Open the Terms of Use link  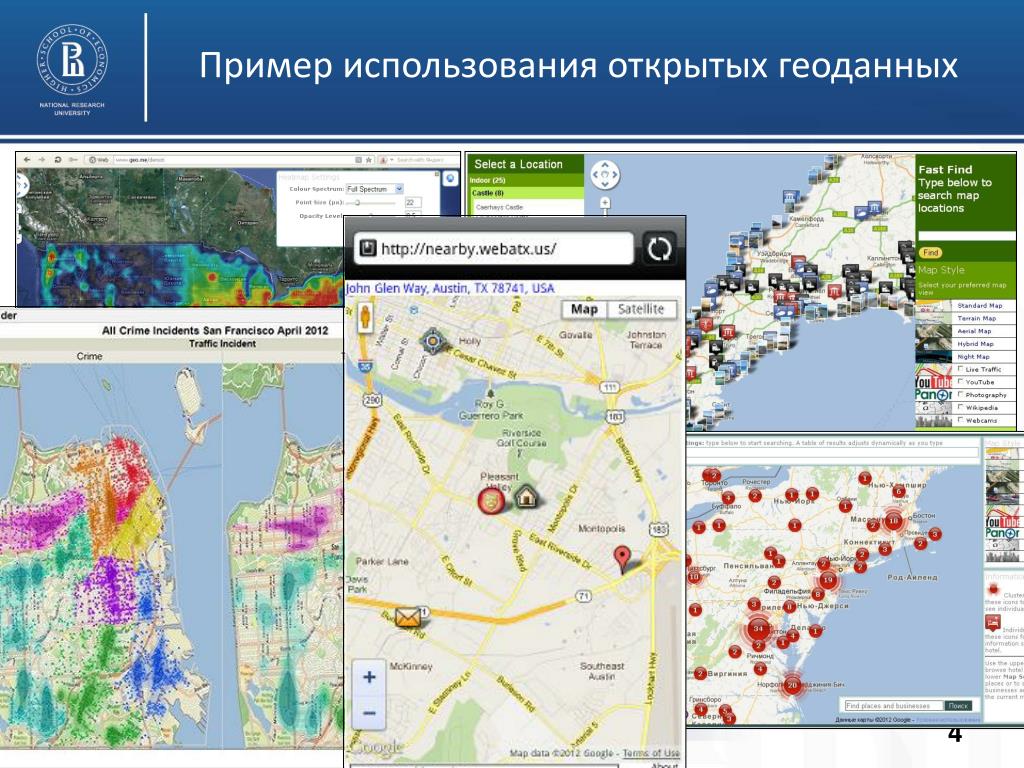[x=650, y=753]
